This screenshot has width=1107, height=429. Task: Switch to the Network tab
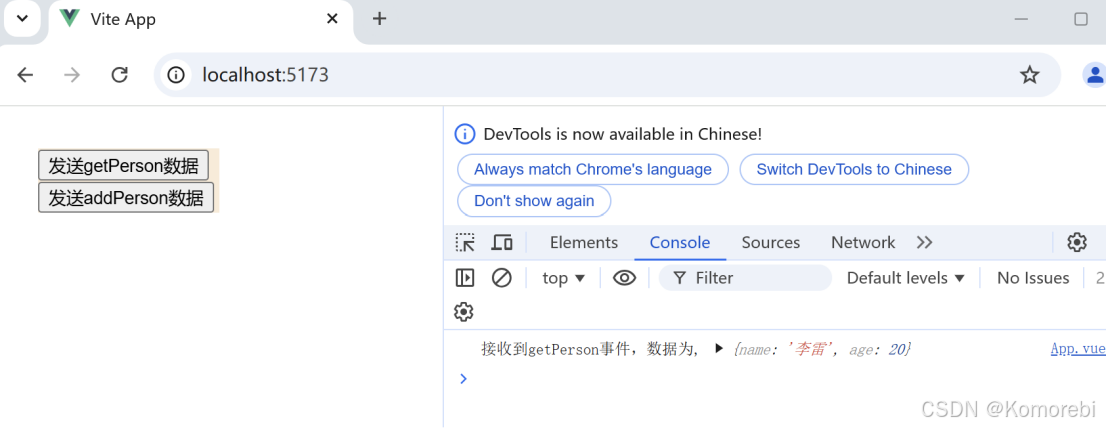click(x=863, y=243)
